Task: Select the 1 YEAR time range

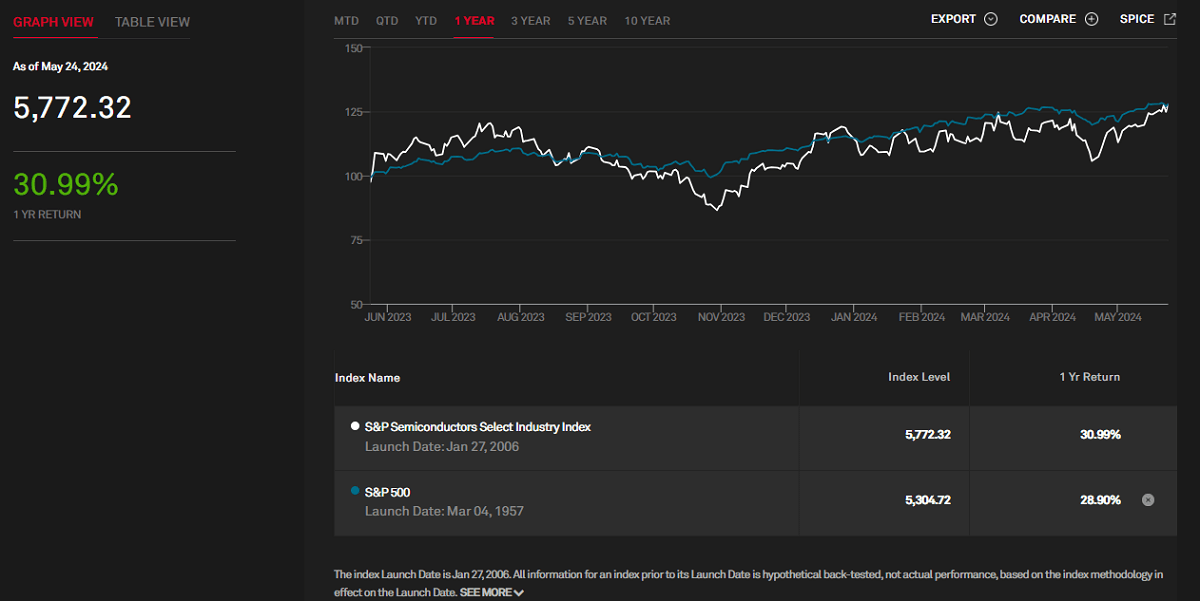Action: pyautogui.click(x=474, y=21)
